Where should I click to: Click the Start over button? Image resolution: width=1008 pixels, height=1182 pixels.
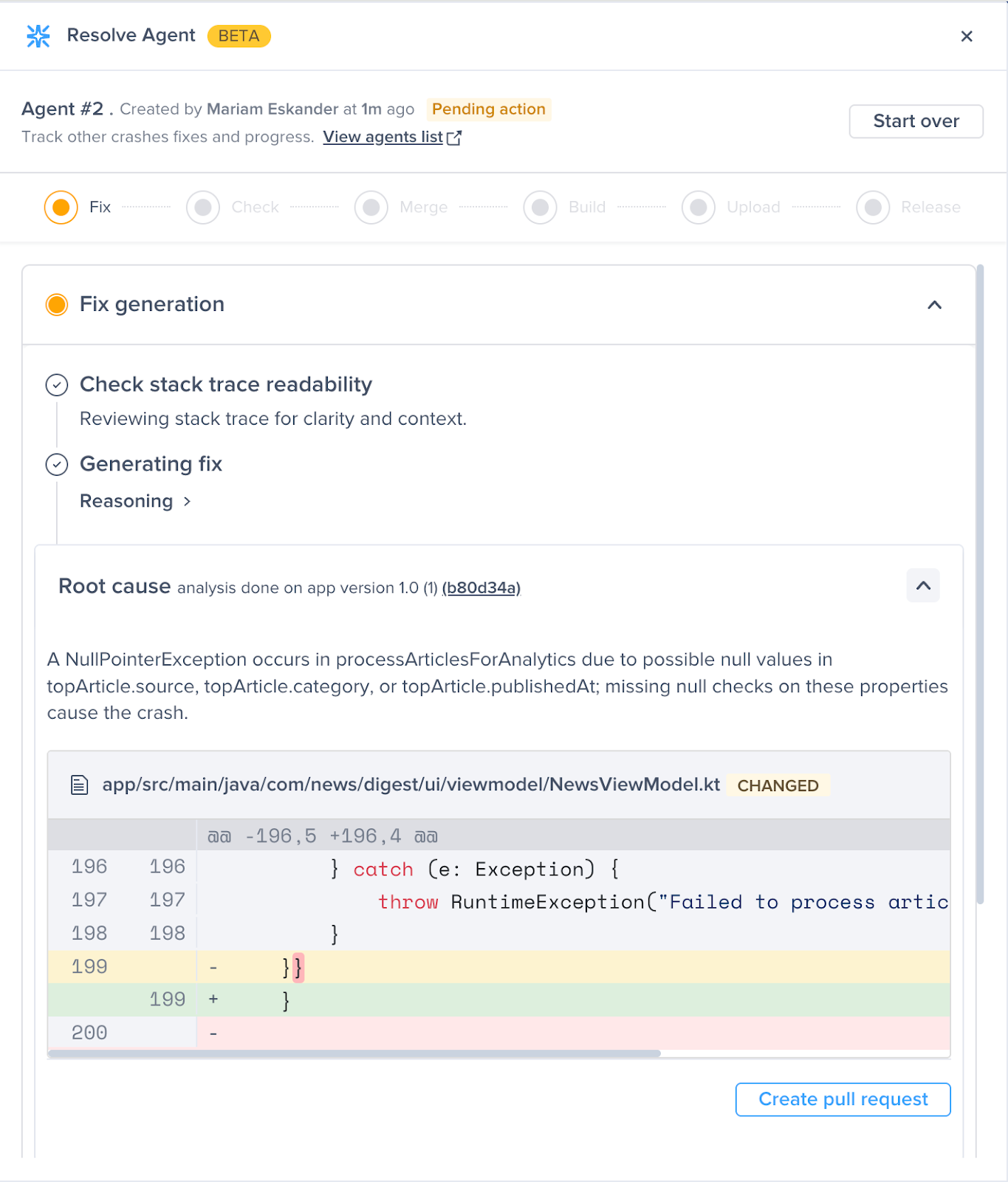point(916,122)
